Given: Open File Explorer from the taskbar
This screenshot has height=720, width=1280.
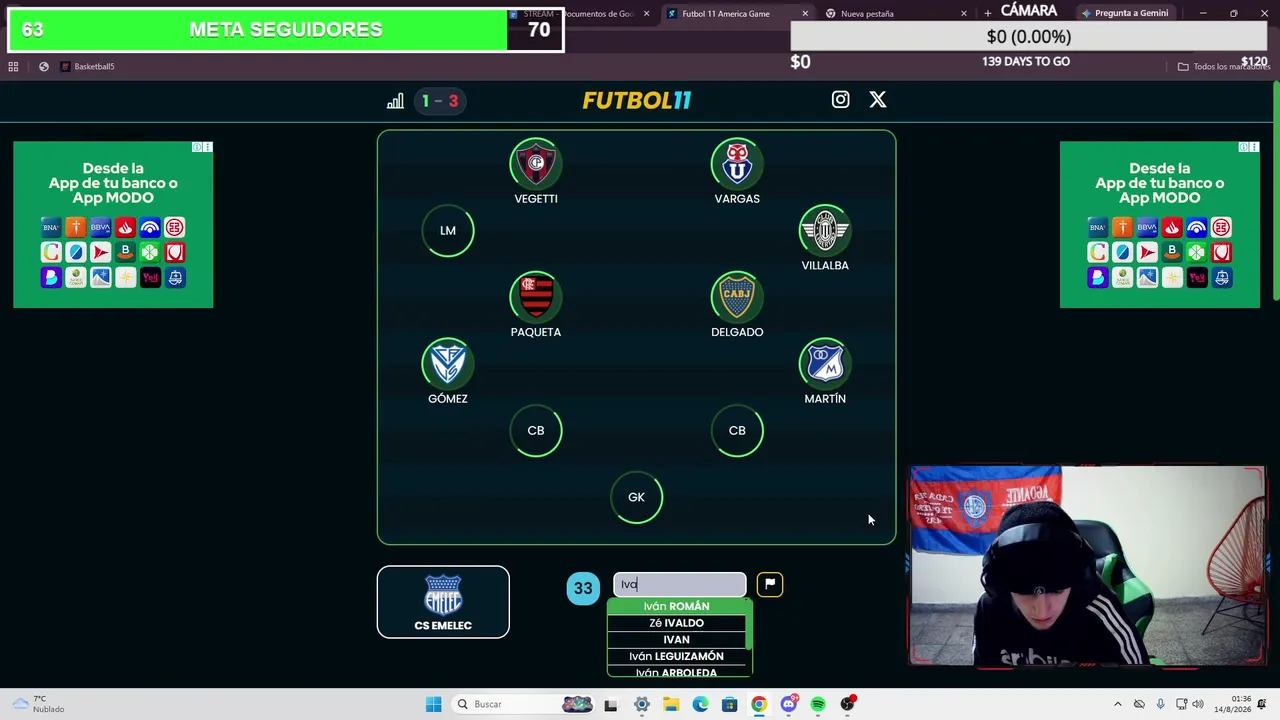Looking at the screenshot, I should (671, 704).
